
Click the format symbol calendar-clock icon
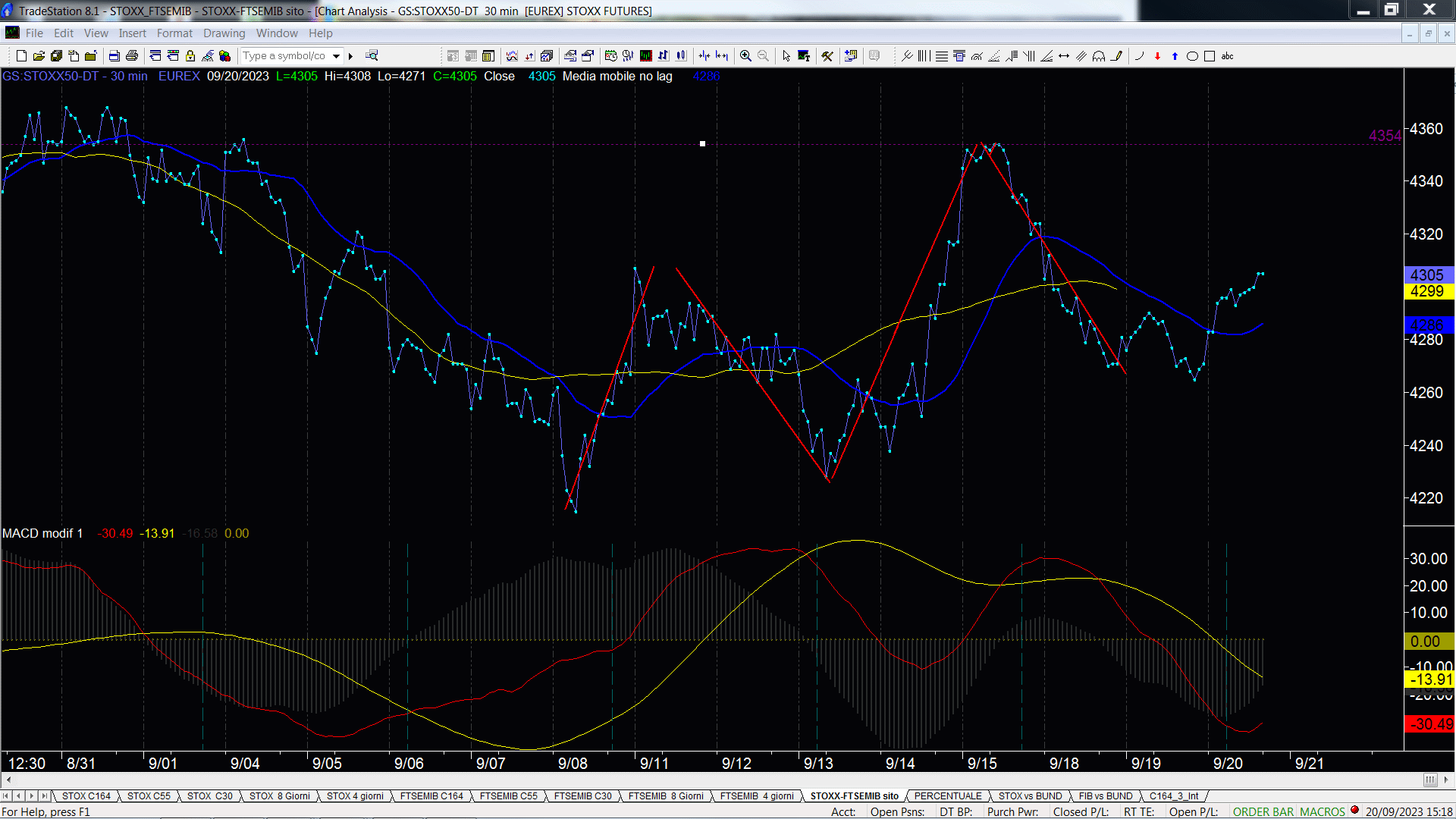point(610,56)
